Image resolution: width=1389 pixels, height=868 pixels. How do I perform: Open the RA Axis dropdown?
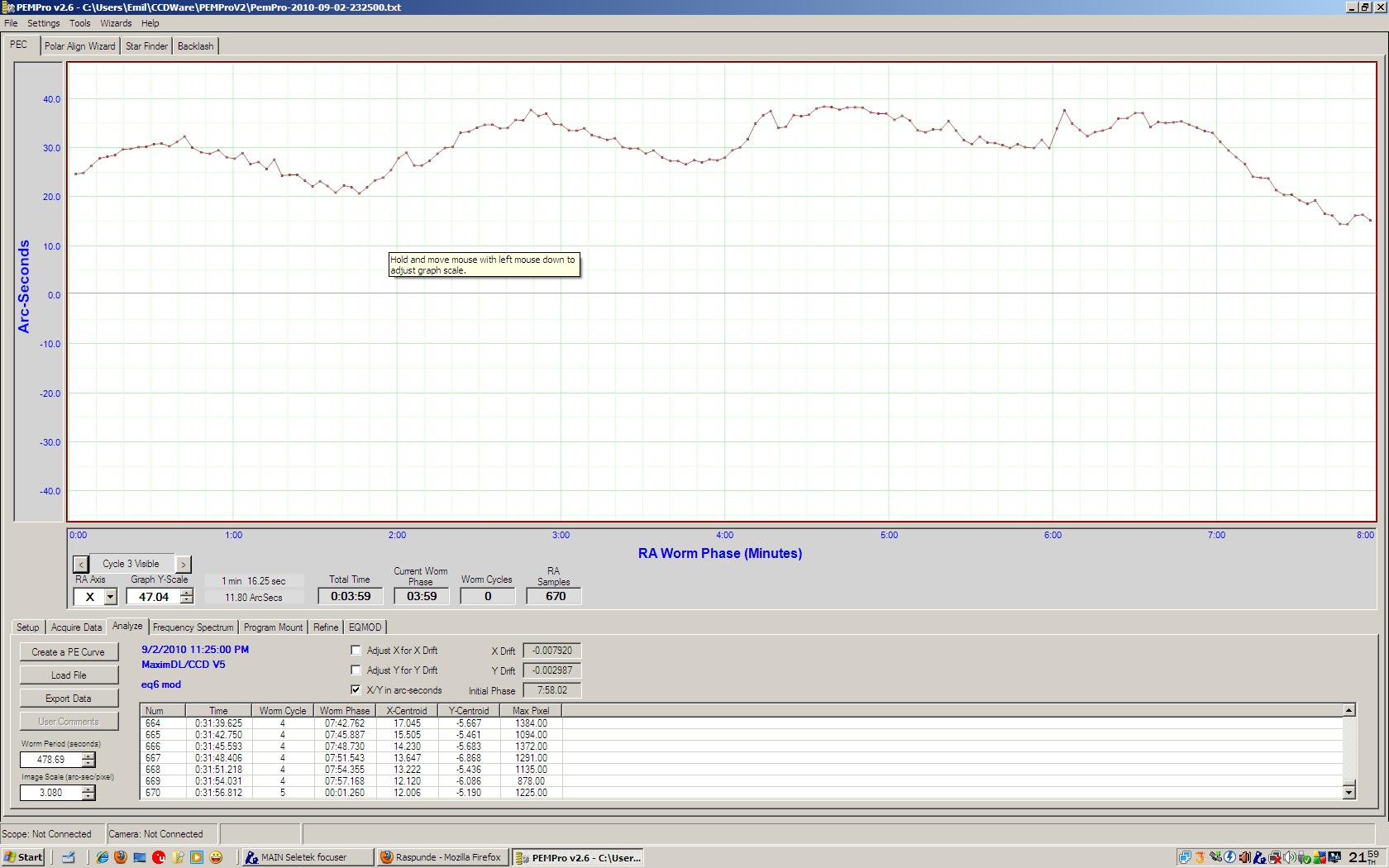(x=110, y=597)
